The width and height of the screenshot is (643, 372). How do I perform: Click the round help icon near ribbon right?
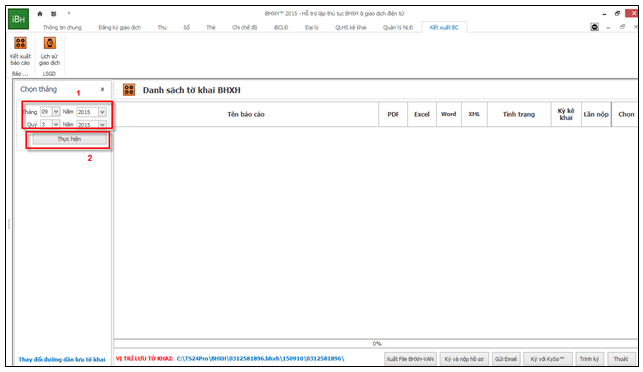point(594,27)
